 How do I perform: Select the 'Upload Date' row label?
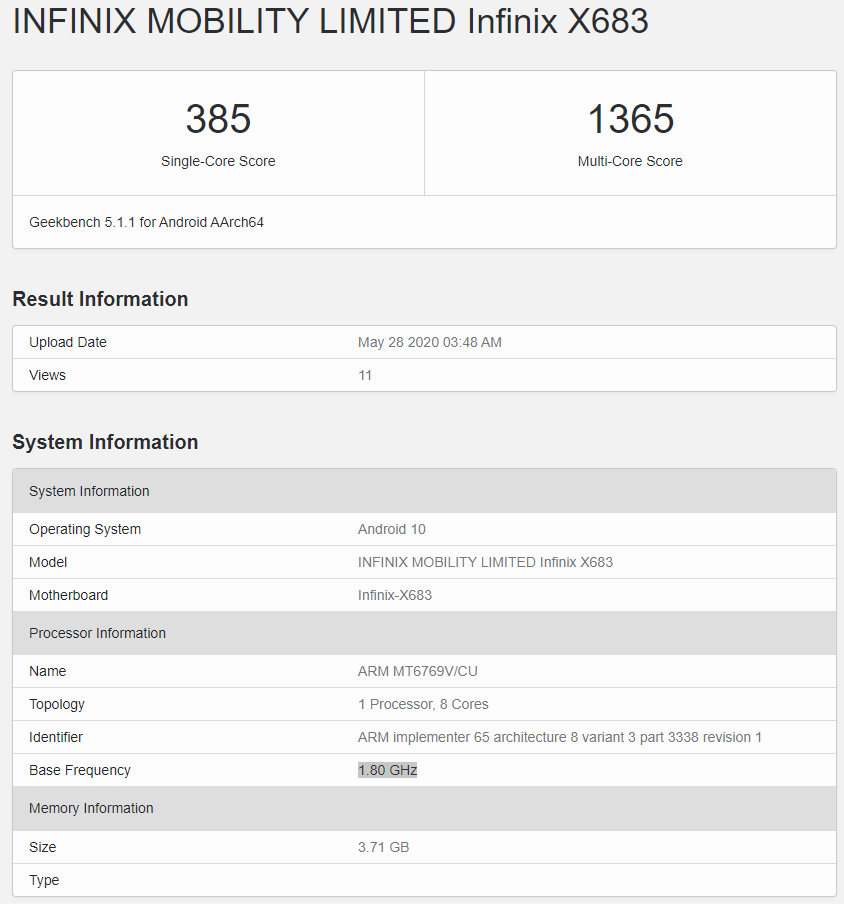pyautogui.click(x=68, y=342)
